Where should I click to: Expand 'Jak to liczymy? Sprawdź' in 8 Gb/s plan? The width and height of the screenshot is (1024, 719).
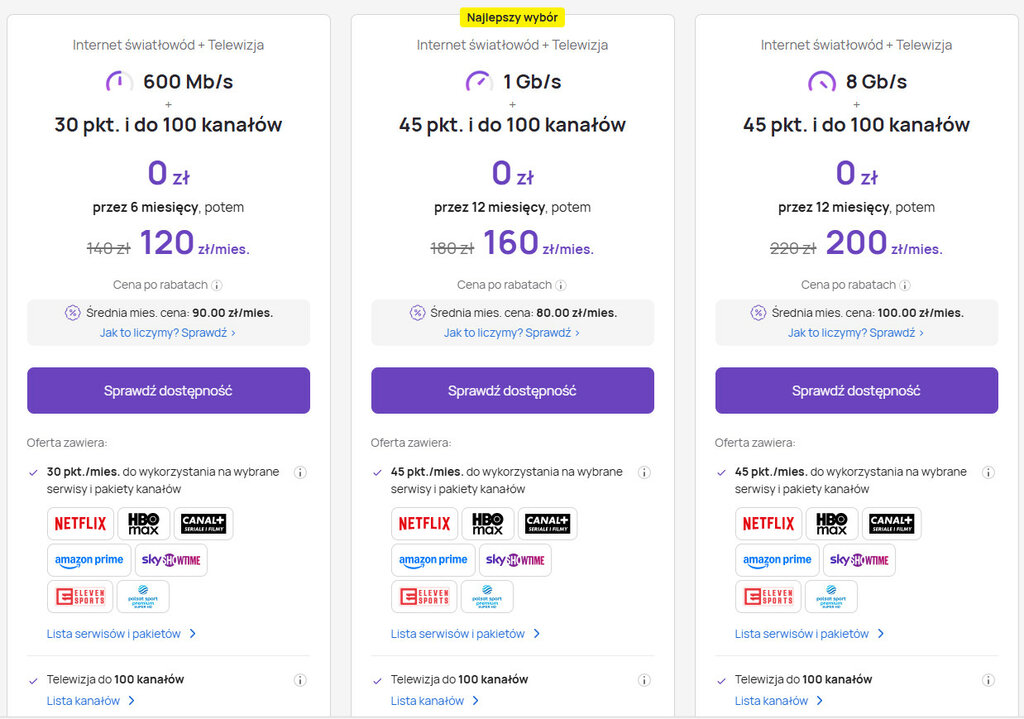point(856,333)
